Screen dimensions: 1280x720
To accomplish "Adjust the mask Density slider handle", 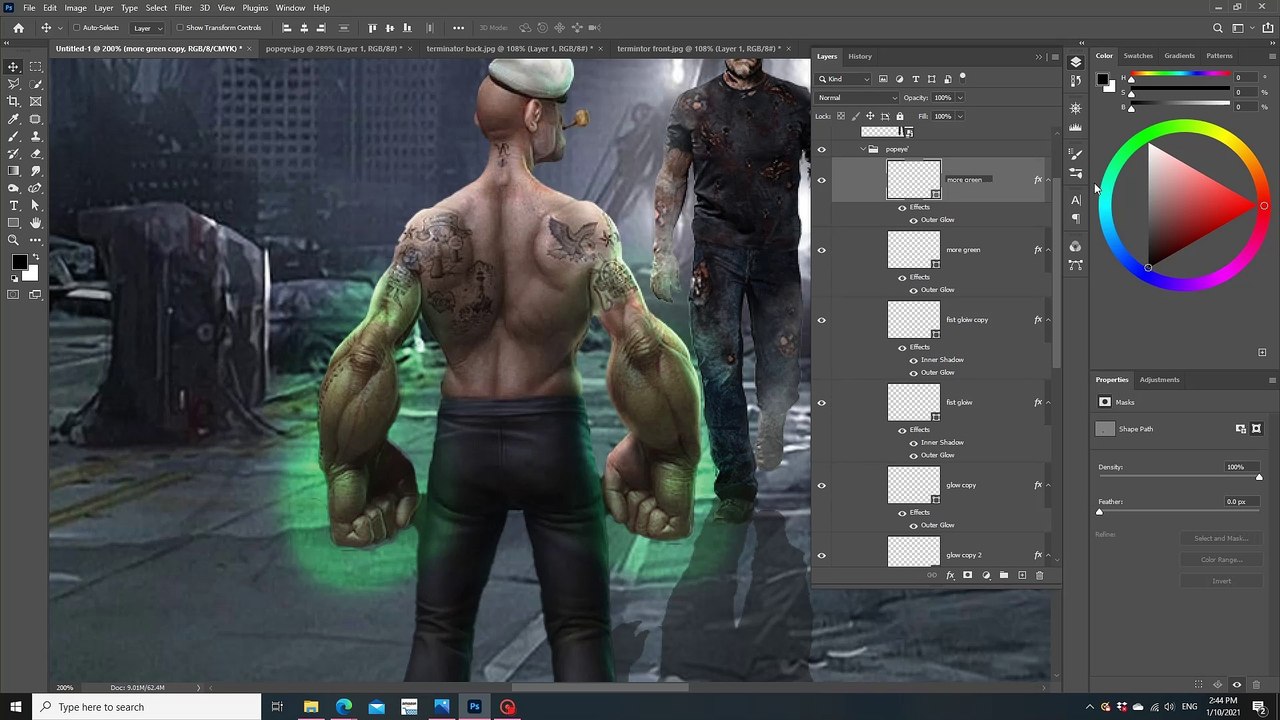I will tap(1259, 477).
